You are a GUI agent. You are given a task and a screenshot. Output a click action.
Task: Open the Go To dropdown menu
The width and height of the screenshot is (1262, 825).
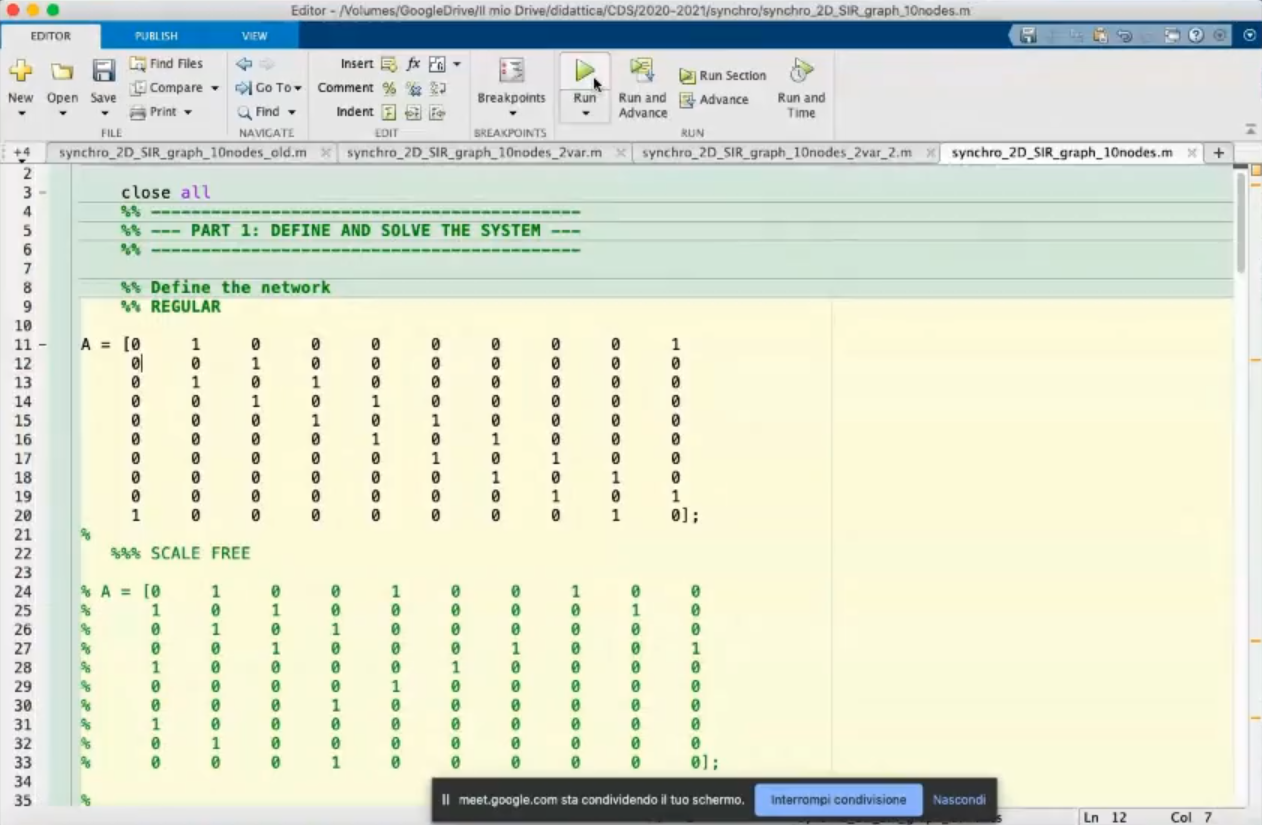298,88
